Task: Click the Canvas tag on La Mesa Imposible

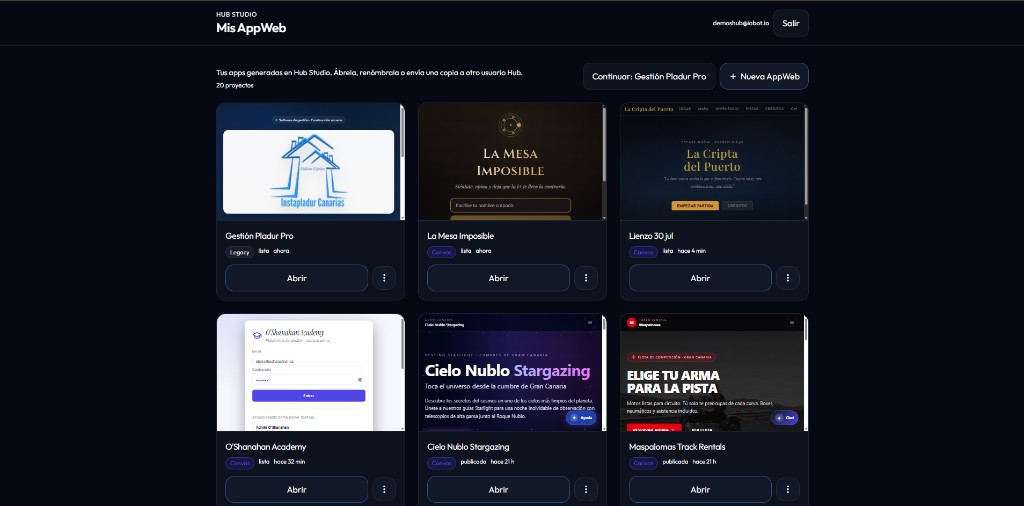Action: pos(441,252)
